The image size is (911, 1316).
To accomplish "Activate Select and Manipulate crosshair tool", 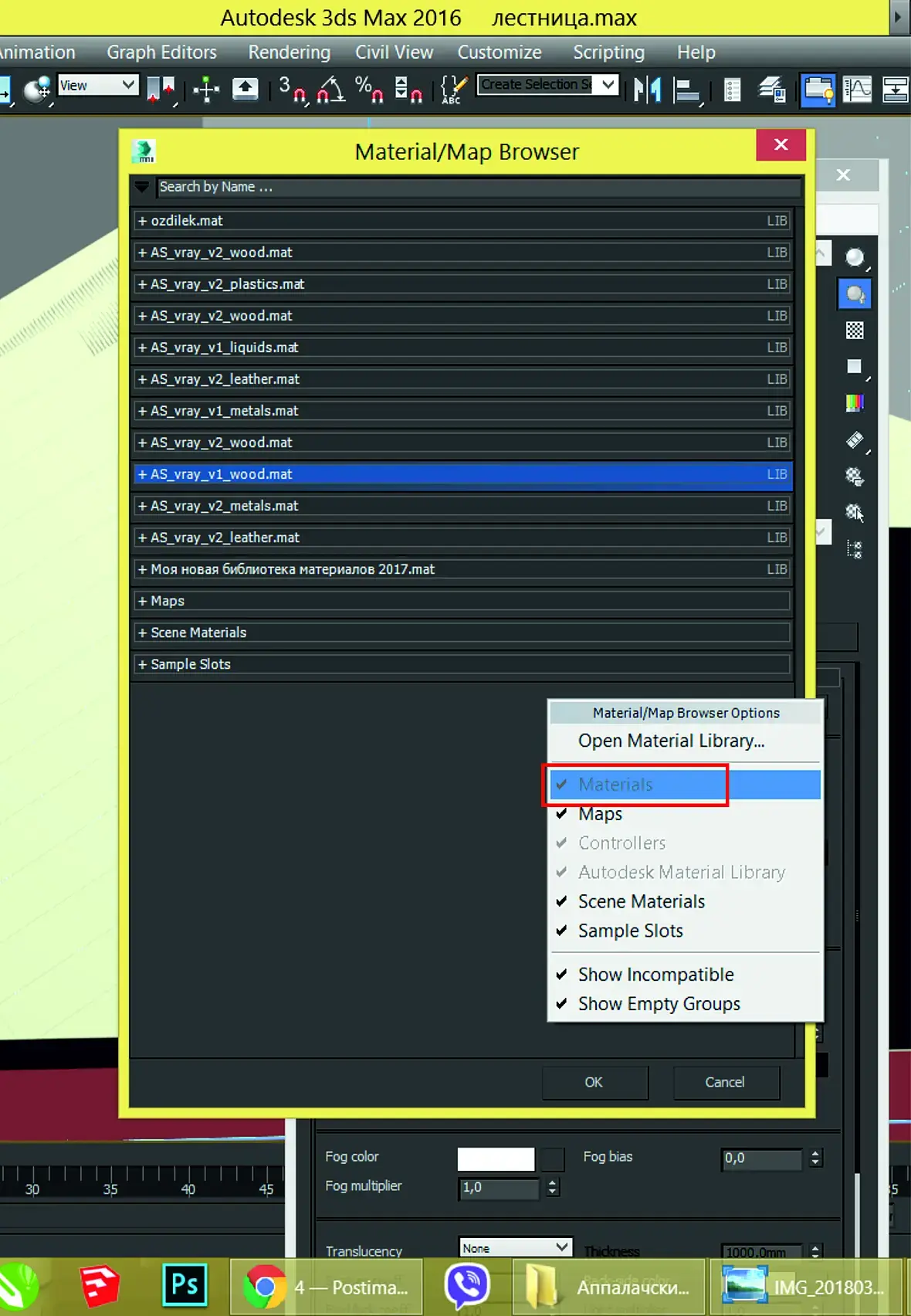I will 206,89.
